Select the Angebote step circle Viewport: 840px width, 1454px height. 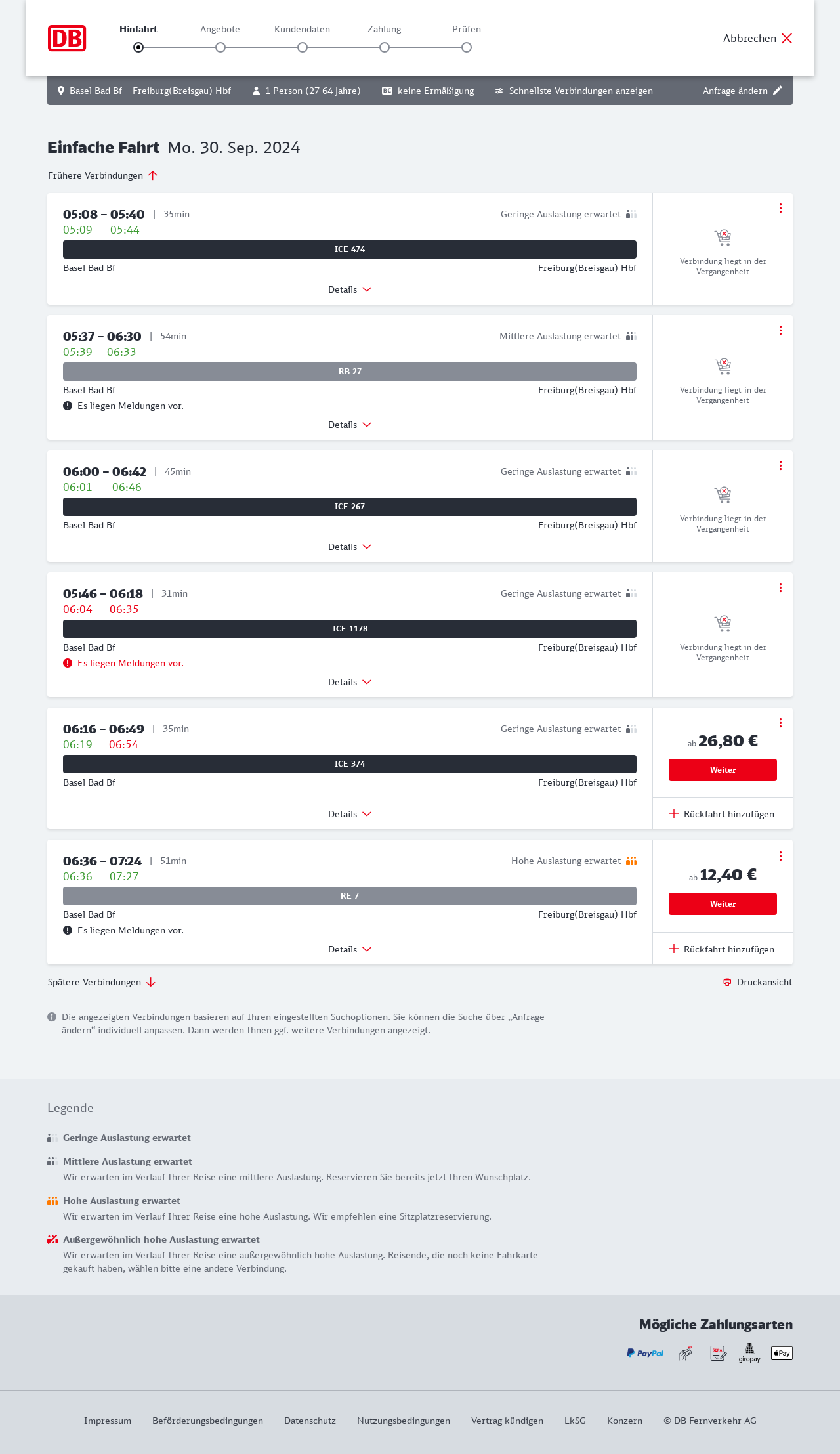point(220,47)
